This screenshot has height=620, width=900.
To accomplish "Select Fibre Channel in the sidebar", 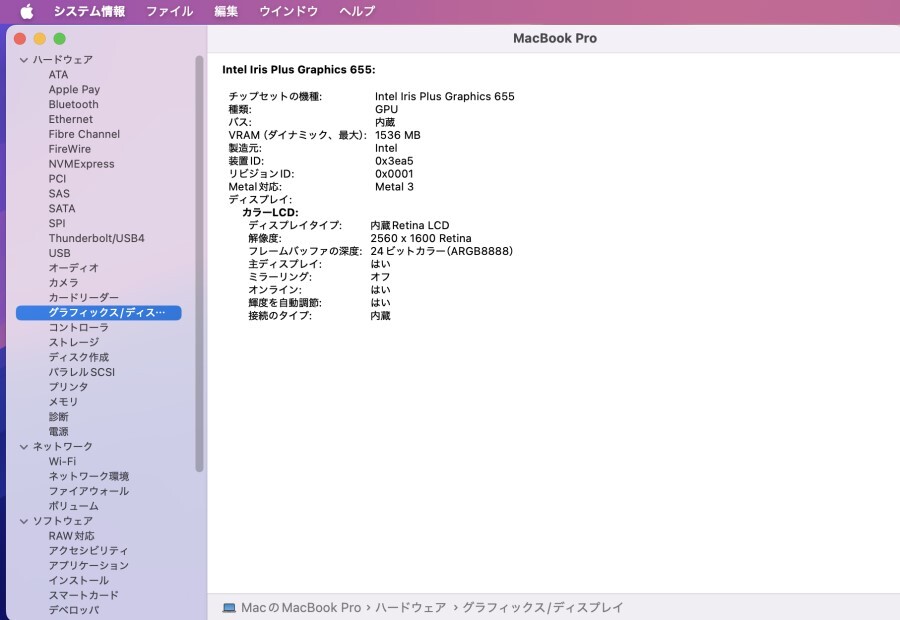I will point(84,134).
